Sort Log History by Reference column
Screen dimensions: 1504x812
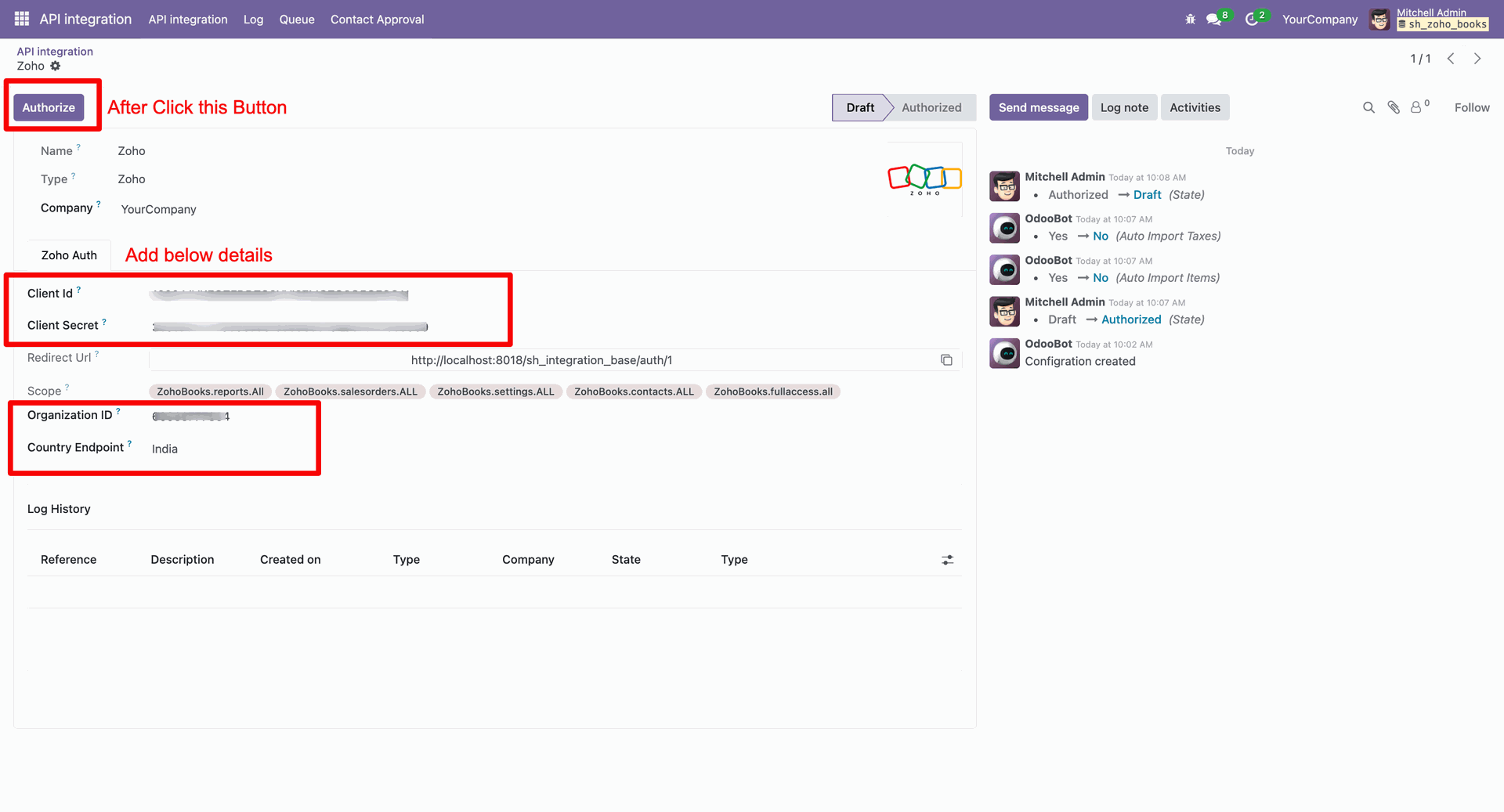[69, 560]
